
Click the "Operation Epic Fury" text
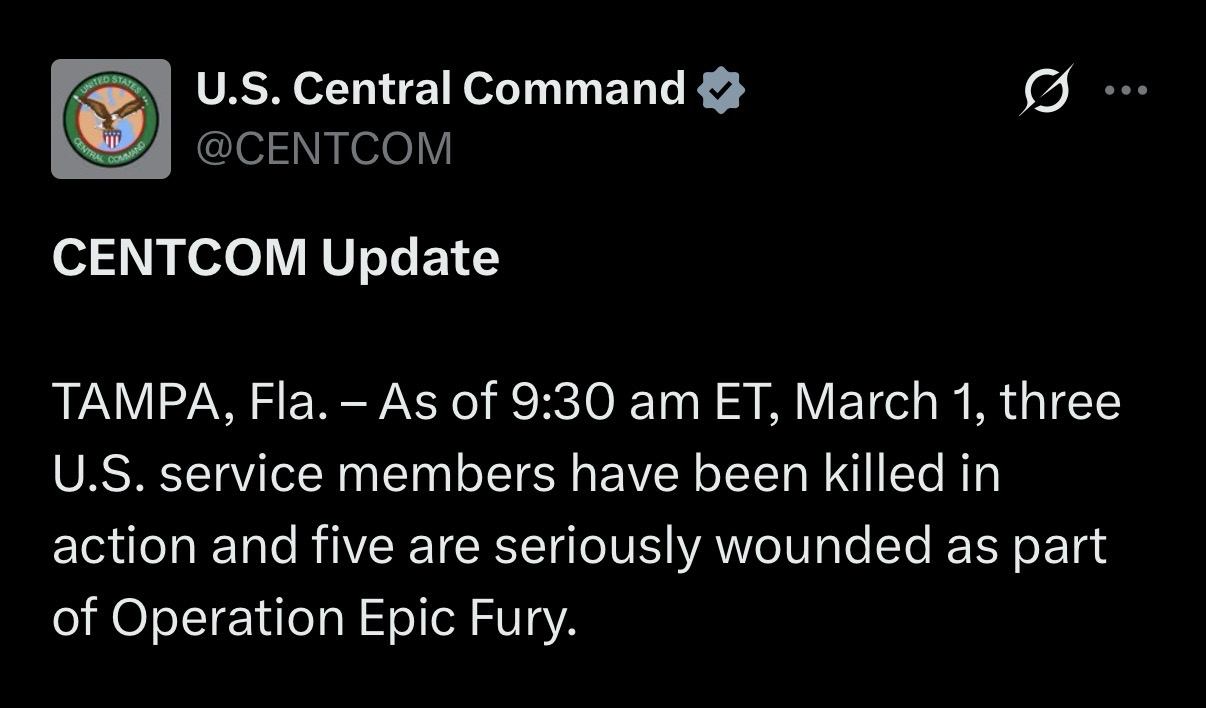(x=342, y=619)
